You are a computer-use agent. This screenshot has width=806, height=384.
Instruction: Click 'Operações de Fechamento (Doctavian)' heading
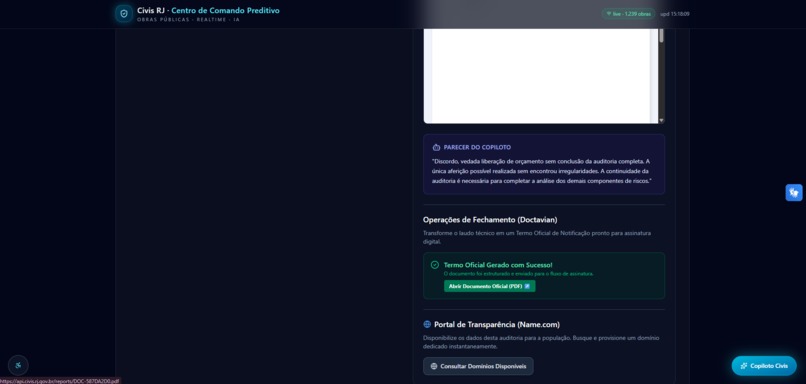(x=490, y=220)
